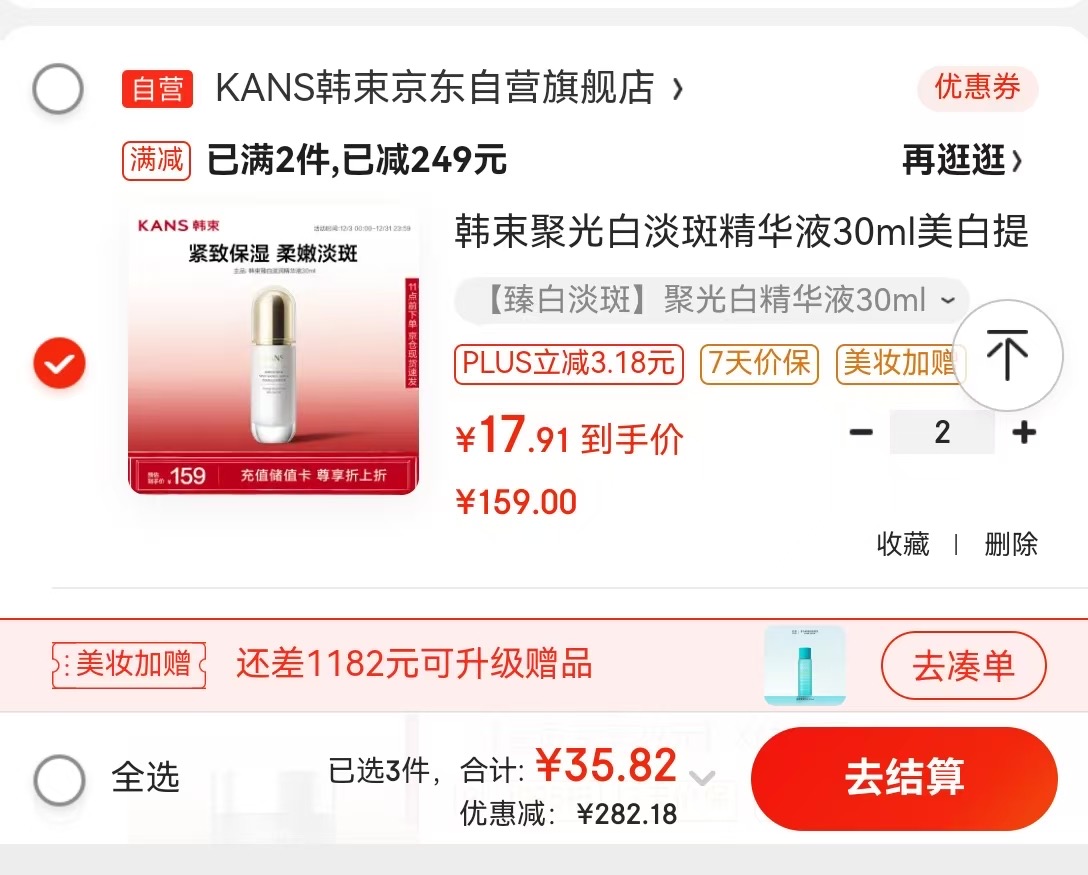Tap the 去结算 checkout button

904,778
